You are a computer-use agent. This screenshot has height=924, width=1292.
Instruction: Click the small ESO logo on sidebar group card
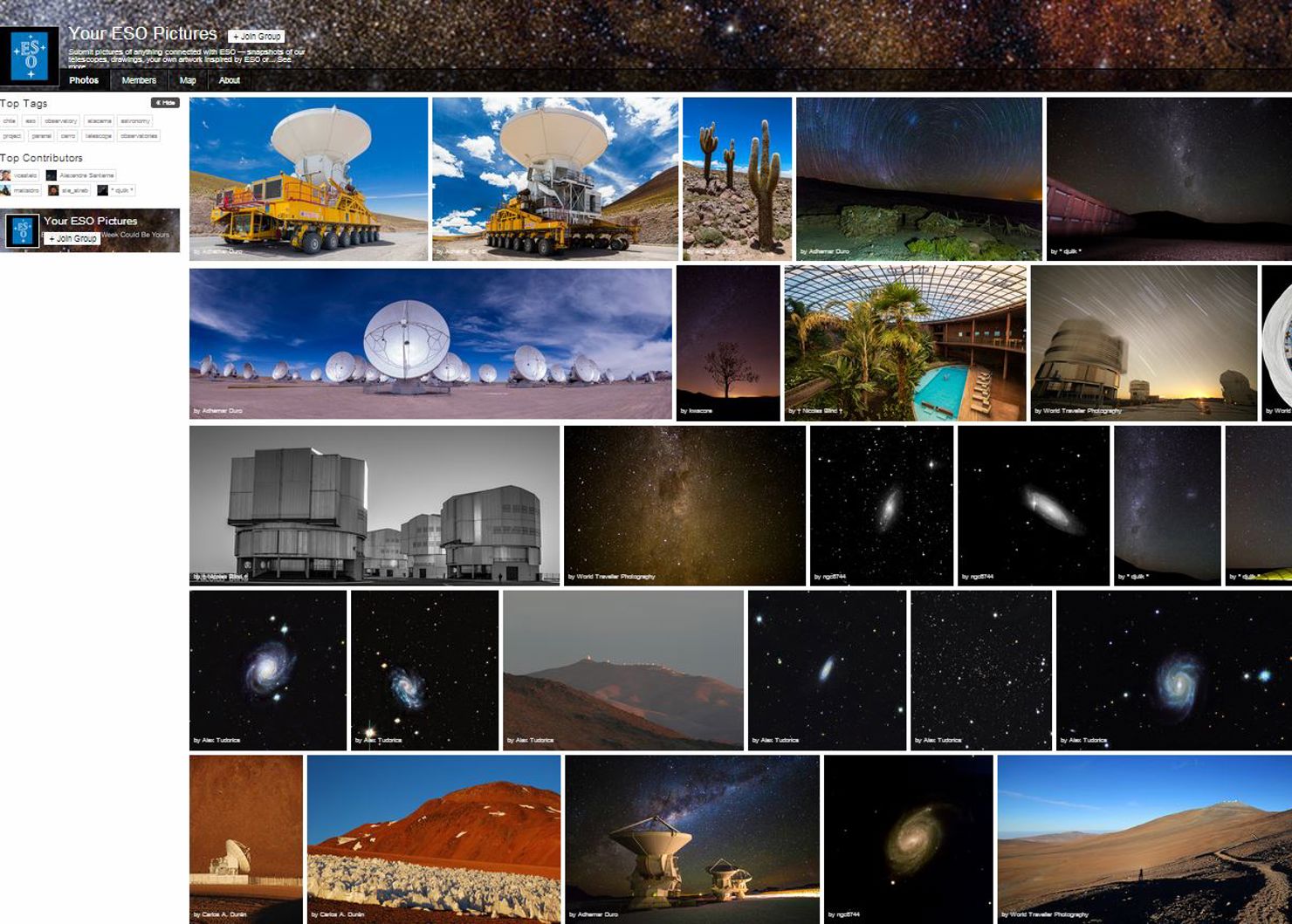(x=23, y=231)
